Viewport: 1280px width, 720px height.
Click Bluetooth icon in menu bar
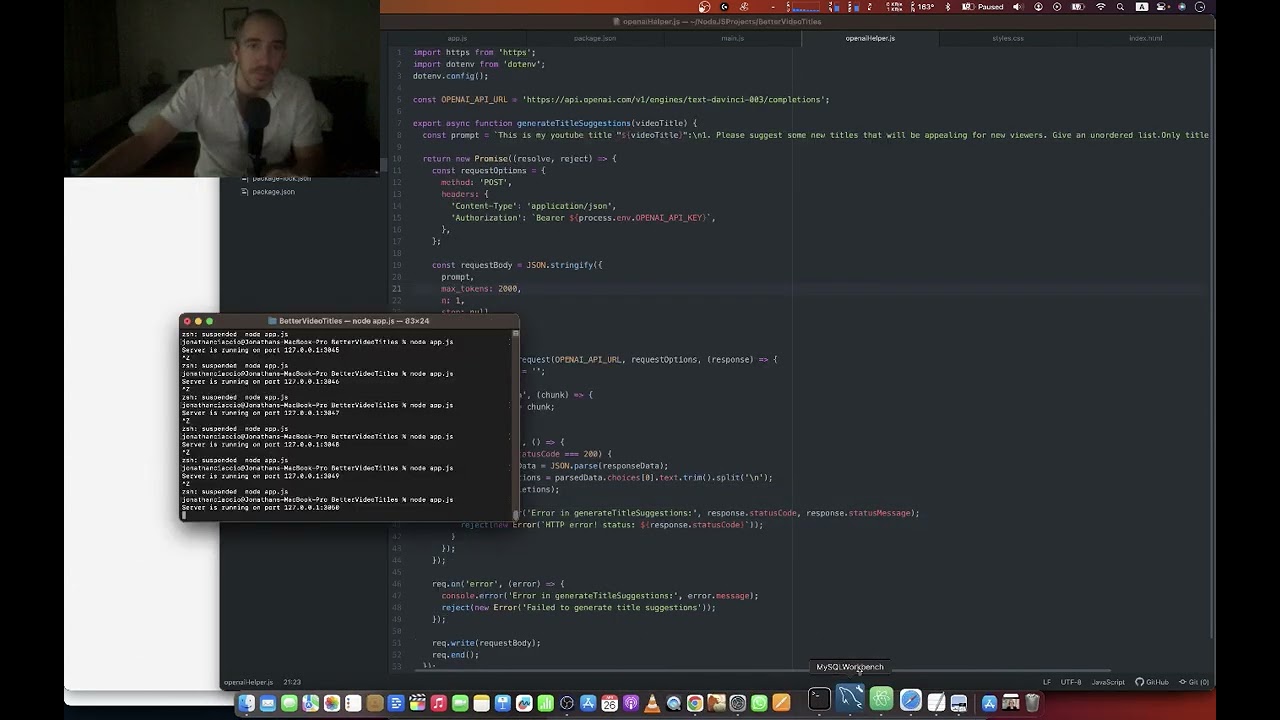click(x=947, y=7)
